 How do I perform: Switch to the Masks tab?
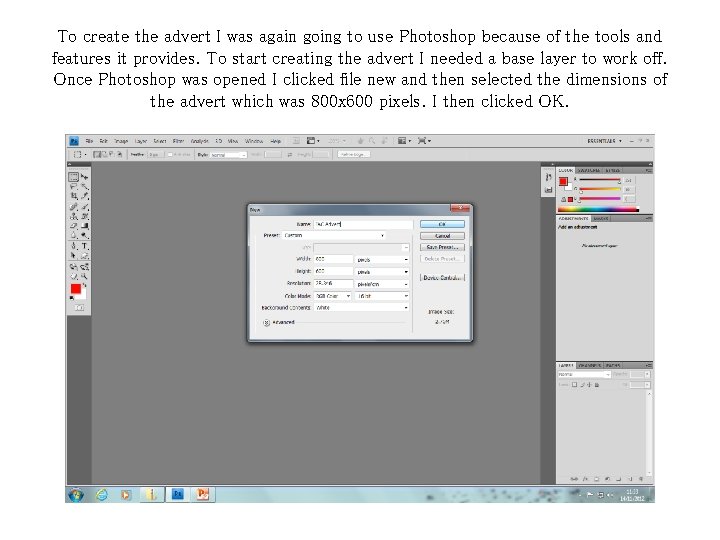601,219
